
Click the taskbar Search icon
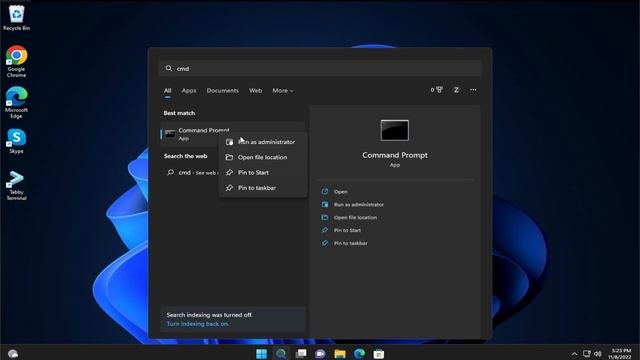281,353
